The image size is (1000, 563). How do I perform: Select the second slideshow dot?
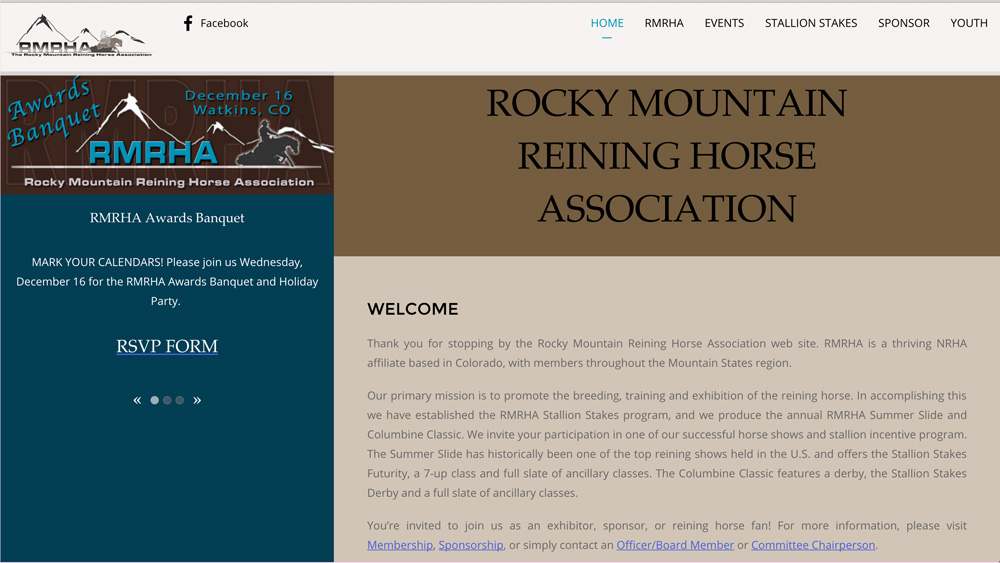167,400
